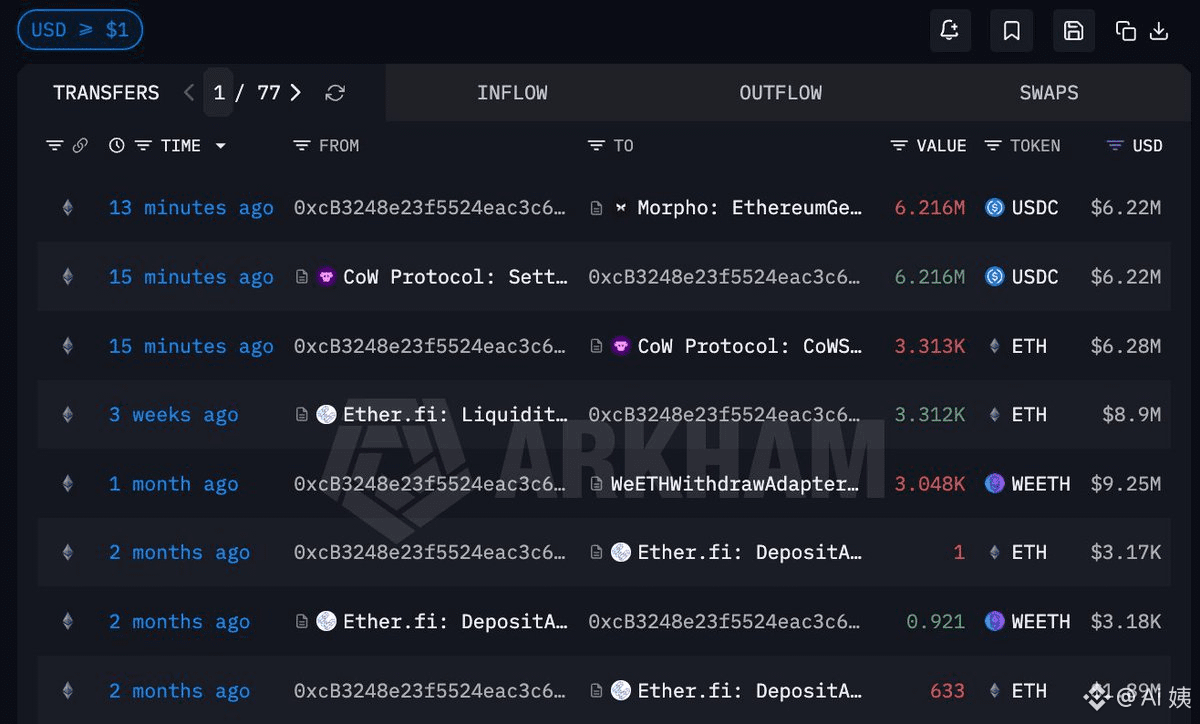The image size is (1200, 724).
Task: Click the bookmark icon
Action: coord(1011,31)
